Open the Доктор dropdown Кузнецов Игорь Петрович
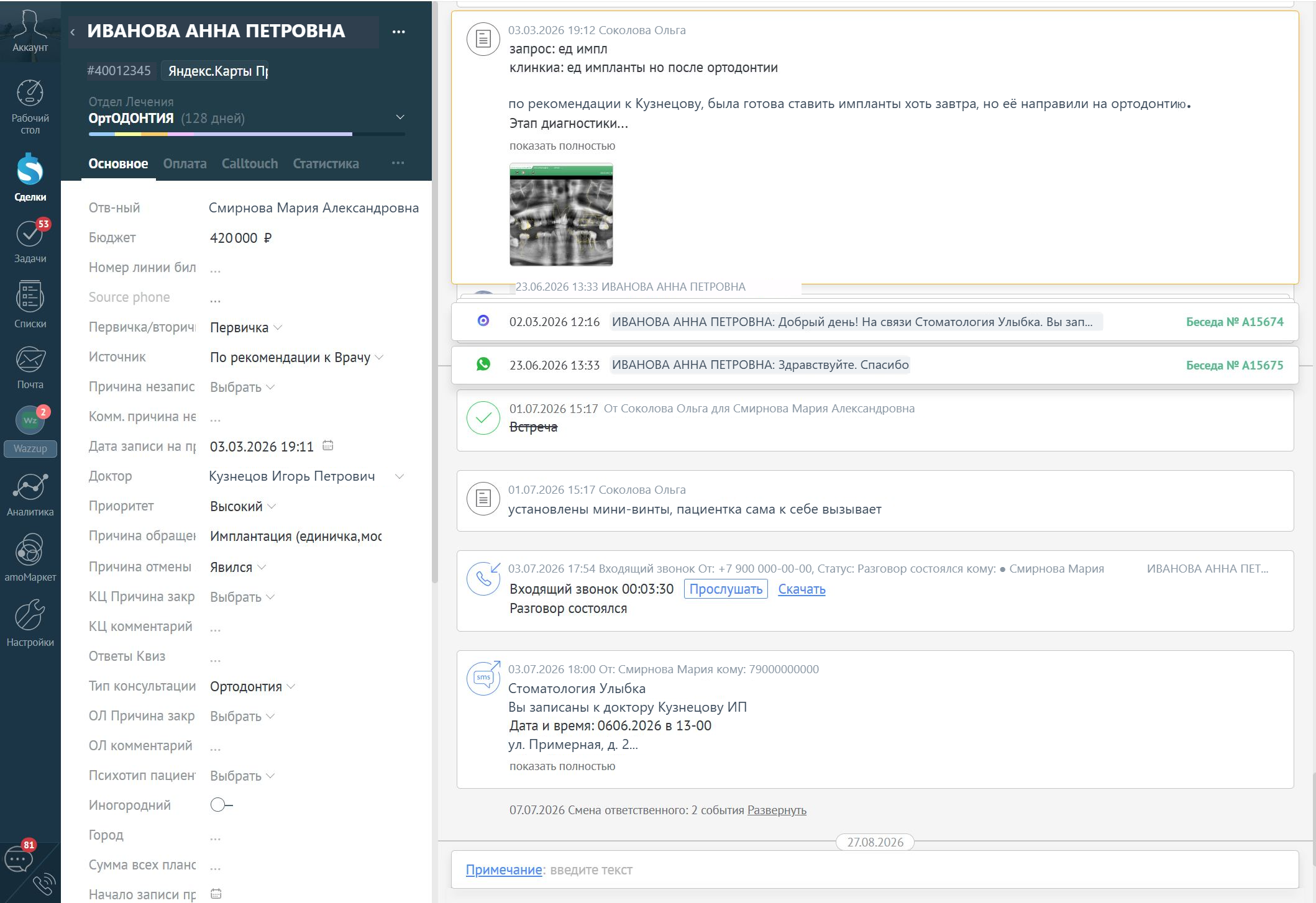 click(306, 476)
